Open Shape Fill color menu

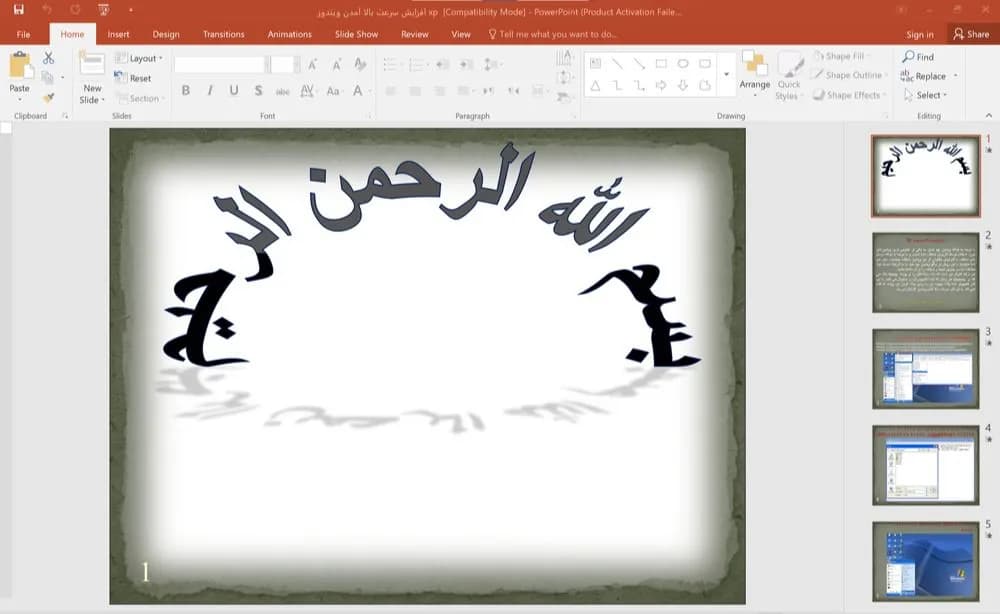point(842,56)
